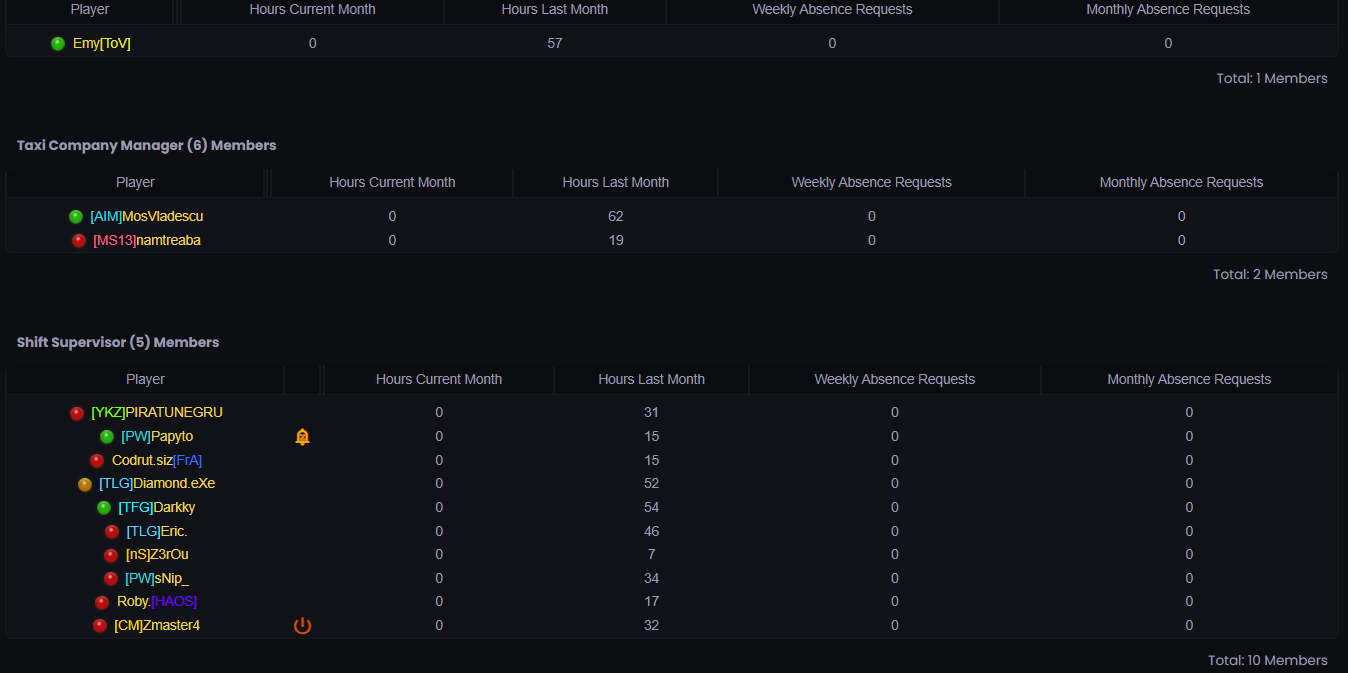Click the green status dot beside [AIM]MosVladescu
This screenshot has height=673, width=1348.
point(76,217)
